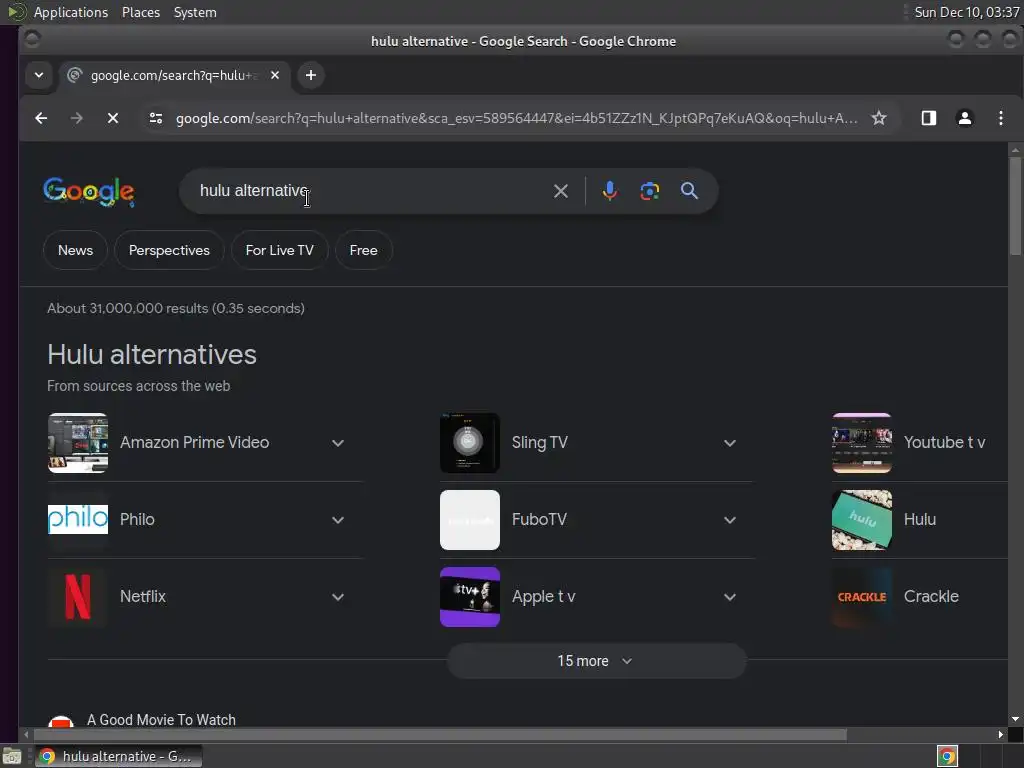This screenshot has height=768, width=1024.
Task: Go to the Google home logo
Action: 89,191
